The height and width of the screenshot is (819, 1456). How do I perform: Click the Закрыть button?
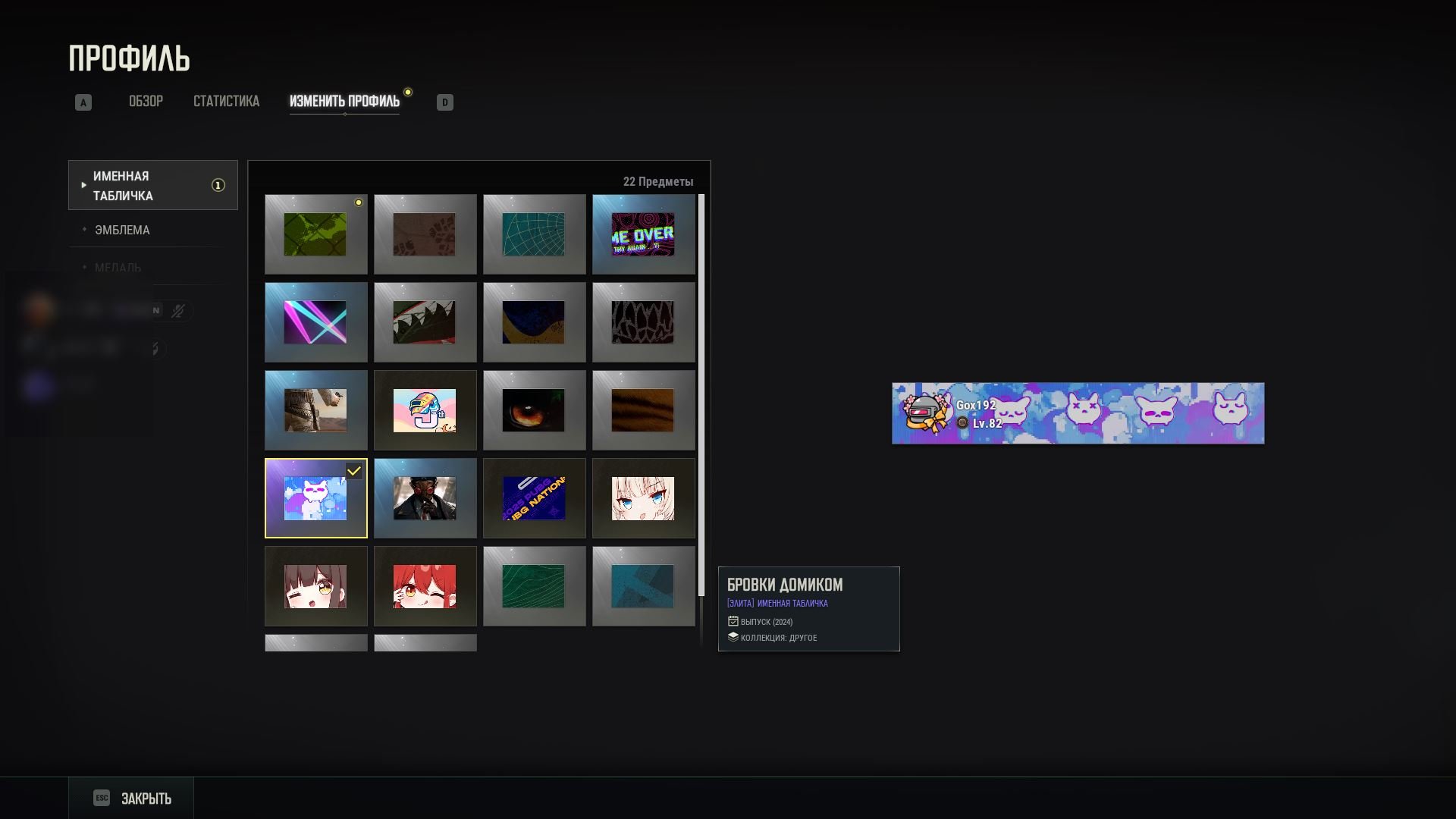point(131,799)
